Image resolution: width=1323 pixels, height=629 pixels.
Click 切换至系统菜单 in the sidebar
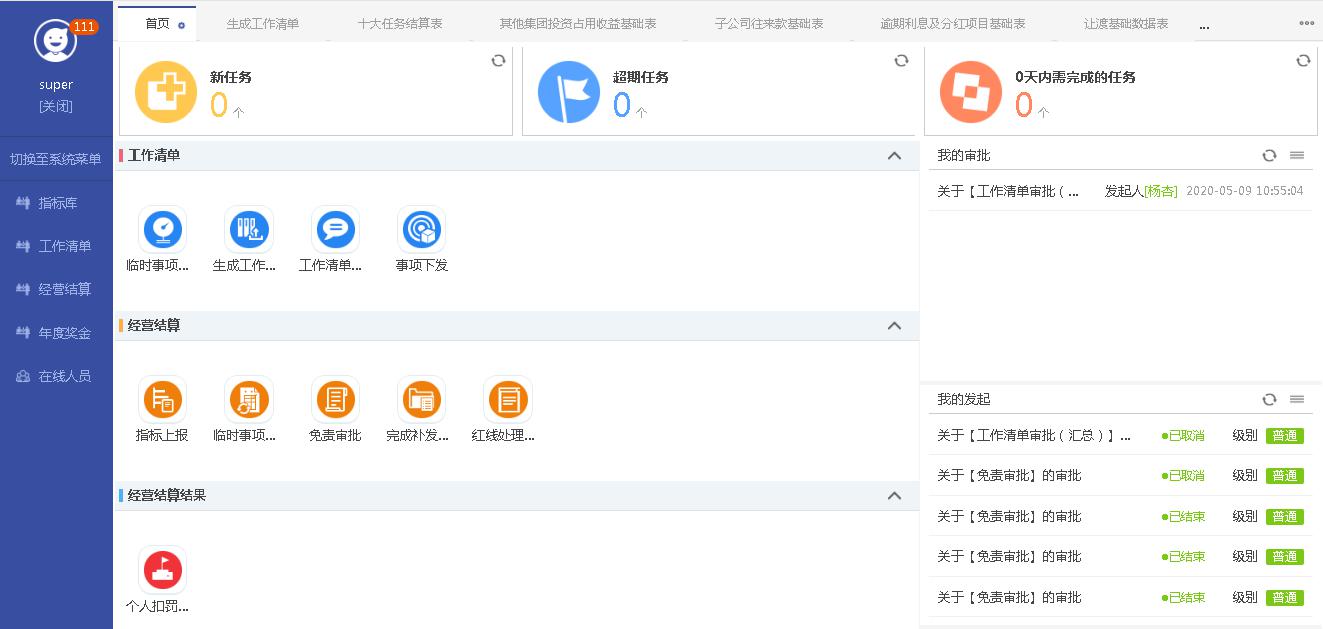click(x=56, y=160)
